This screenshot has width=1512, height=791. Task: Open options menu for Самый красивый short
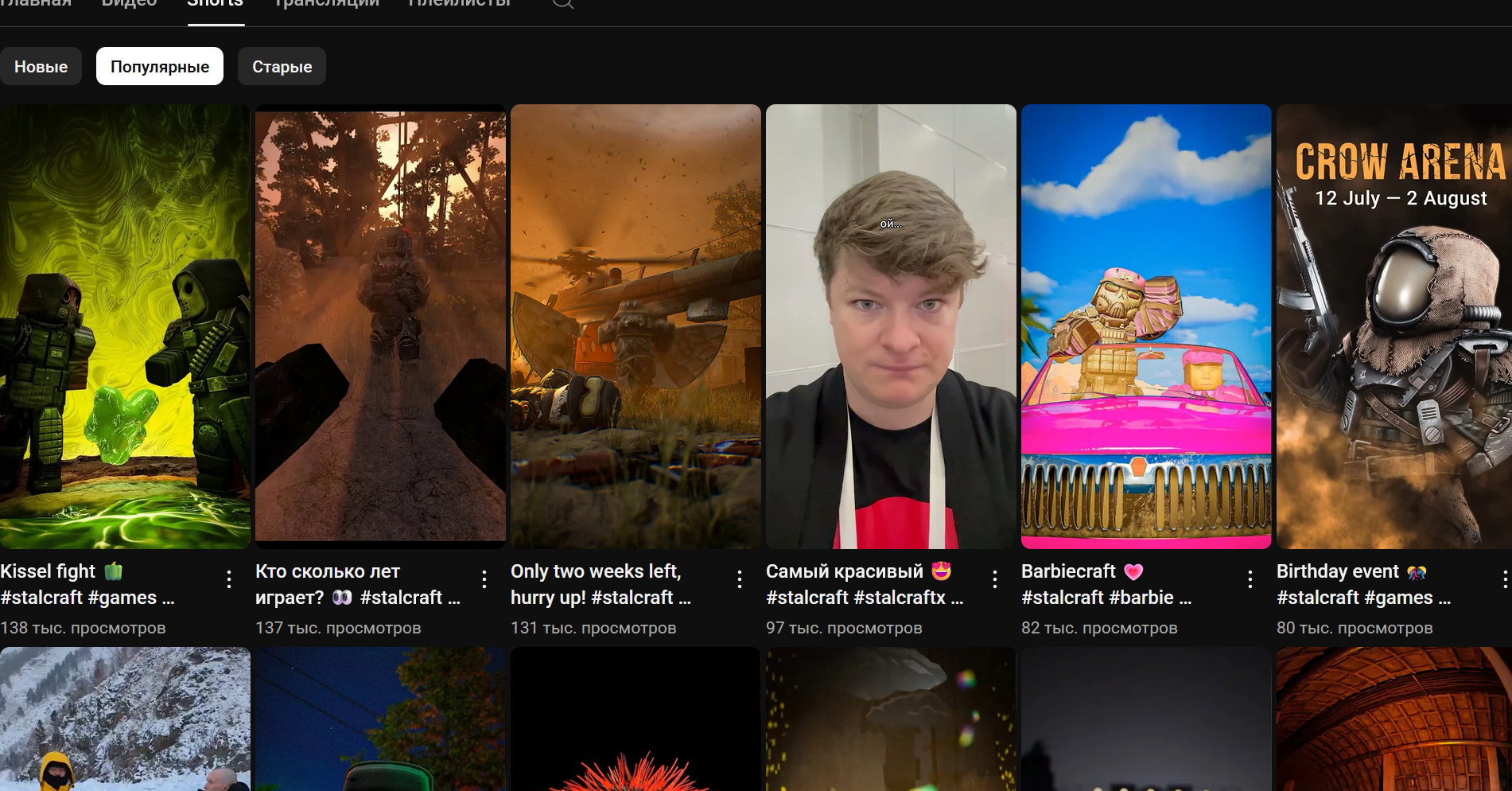point(995,579)
